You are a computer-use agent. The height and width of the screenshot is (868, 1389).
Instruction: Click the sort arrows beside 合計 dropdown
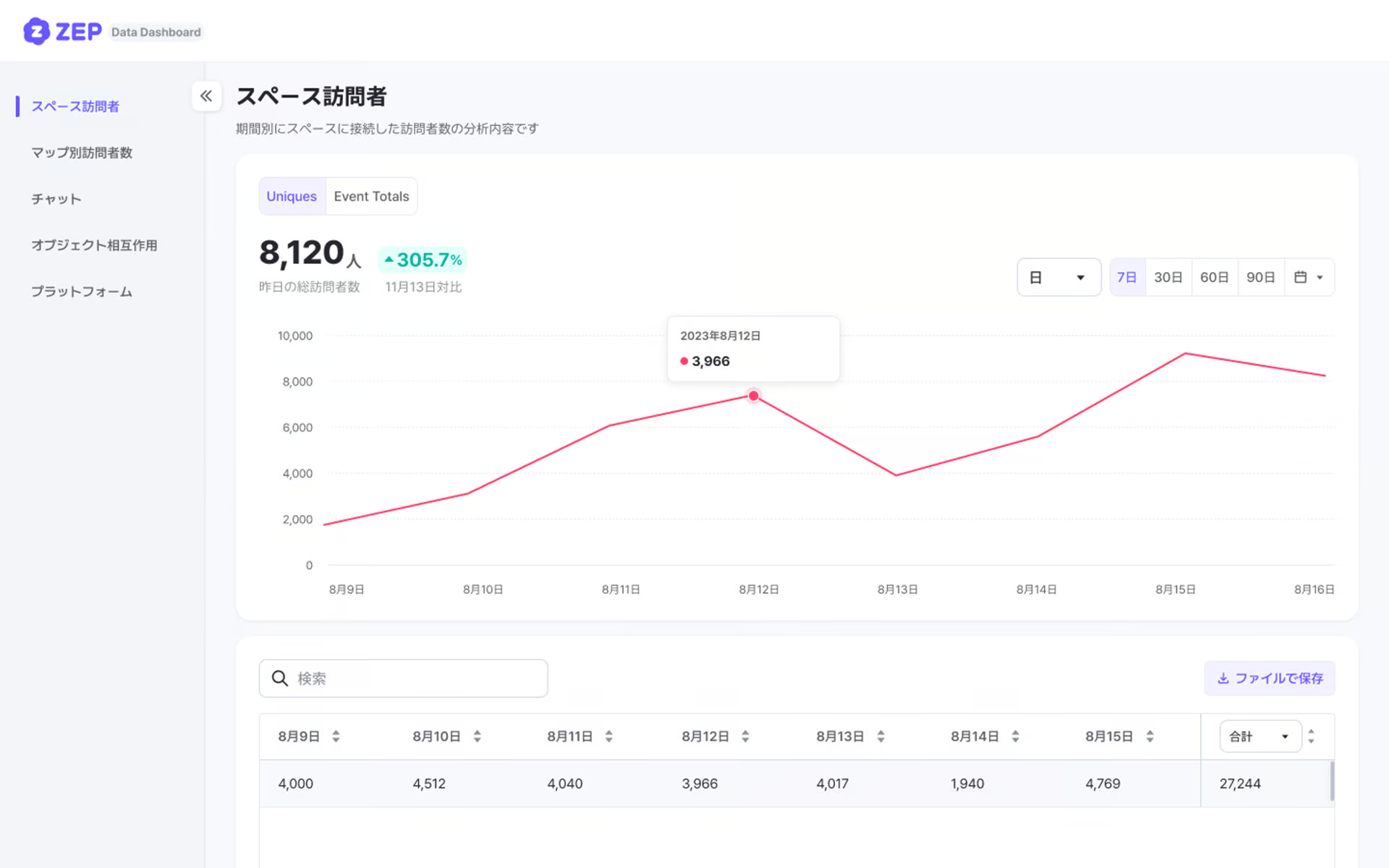(x=1311, y=736)
